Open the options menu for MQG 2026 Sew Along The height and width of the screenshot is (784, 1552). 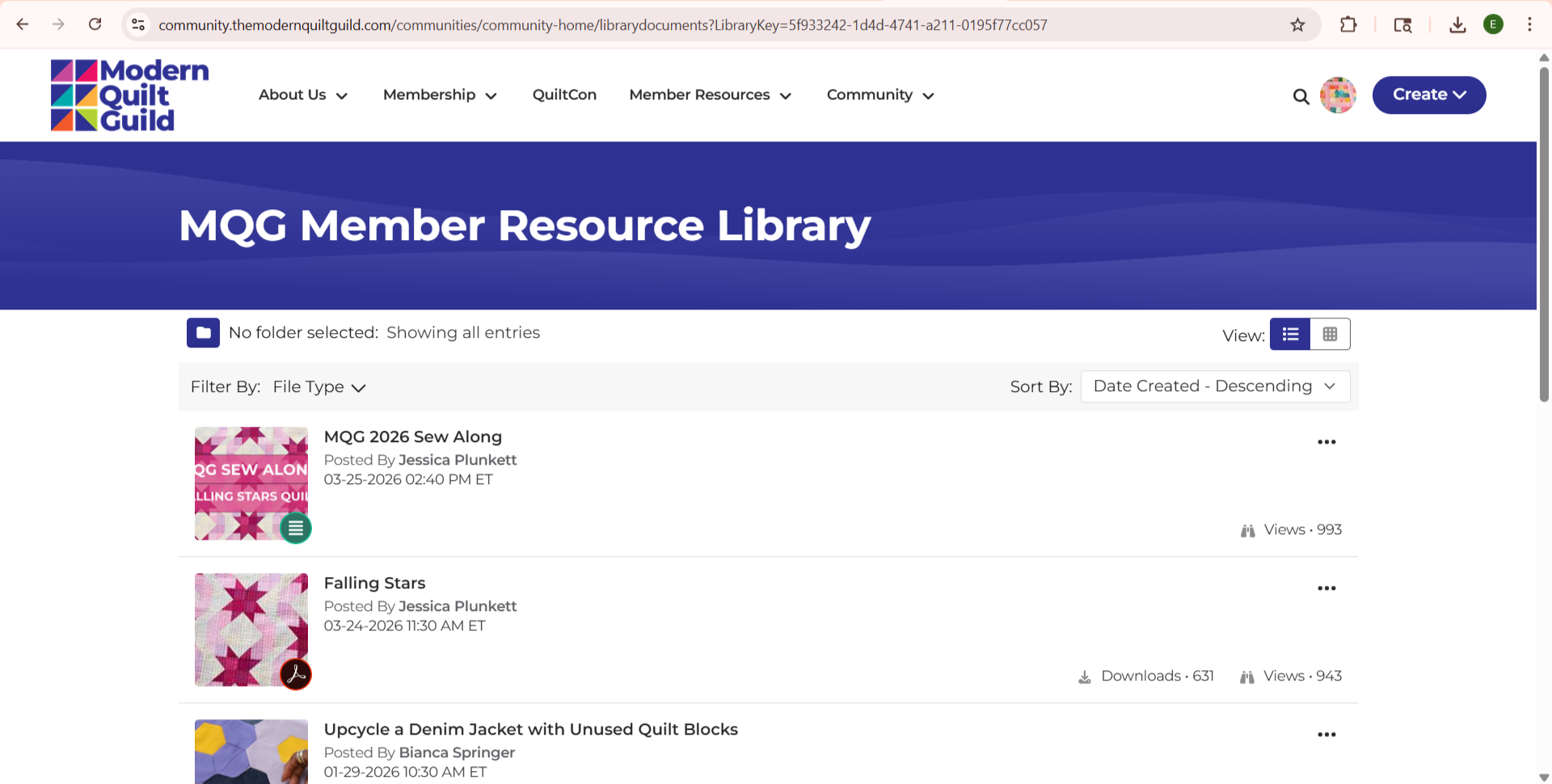point(1326,442)
